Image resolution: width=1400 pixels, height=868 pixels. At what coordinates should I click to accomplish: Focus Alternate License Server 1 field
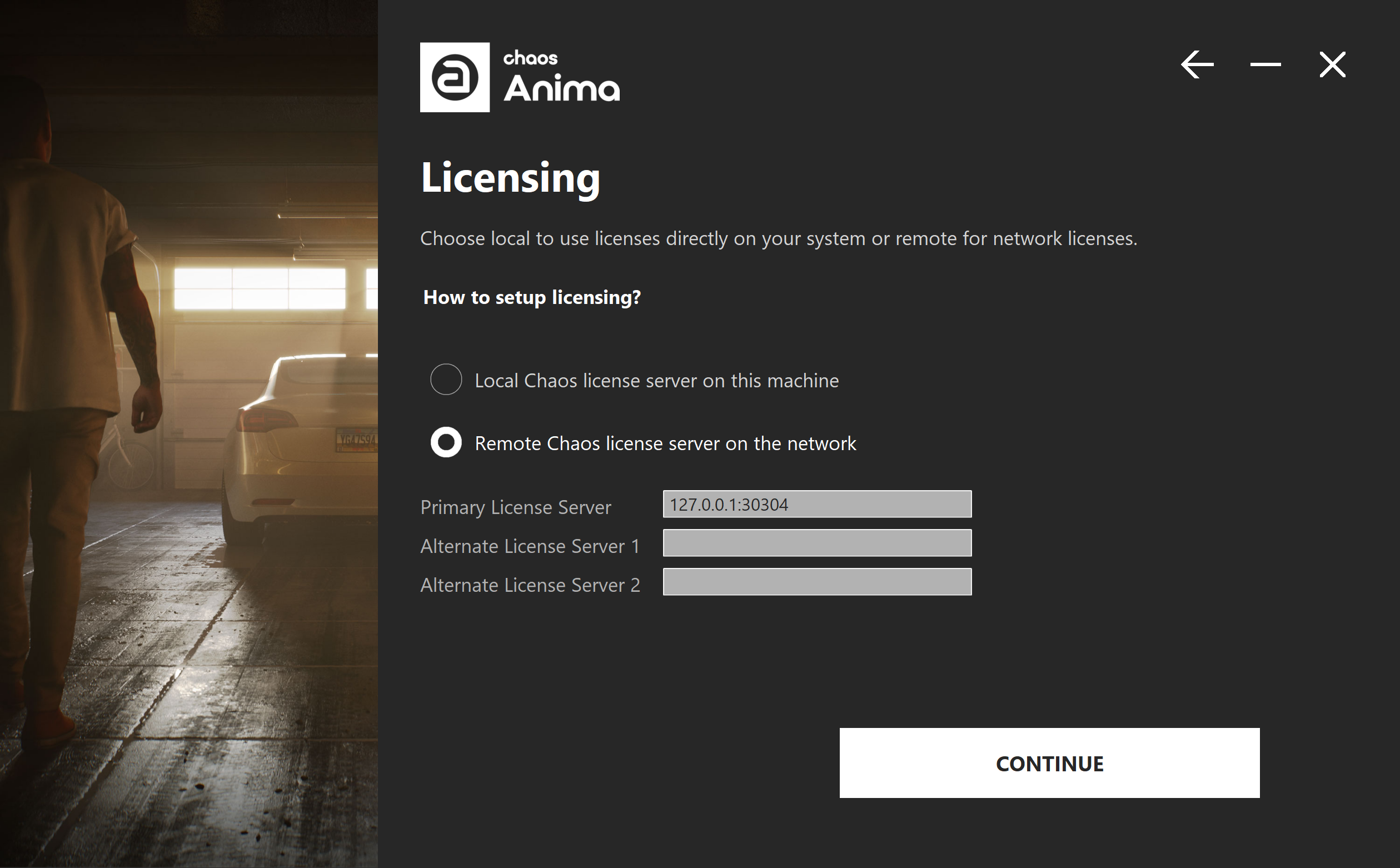point(817,543)
